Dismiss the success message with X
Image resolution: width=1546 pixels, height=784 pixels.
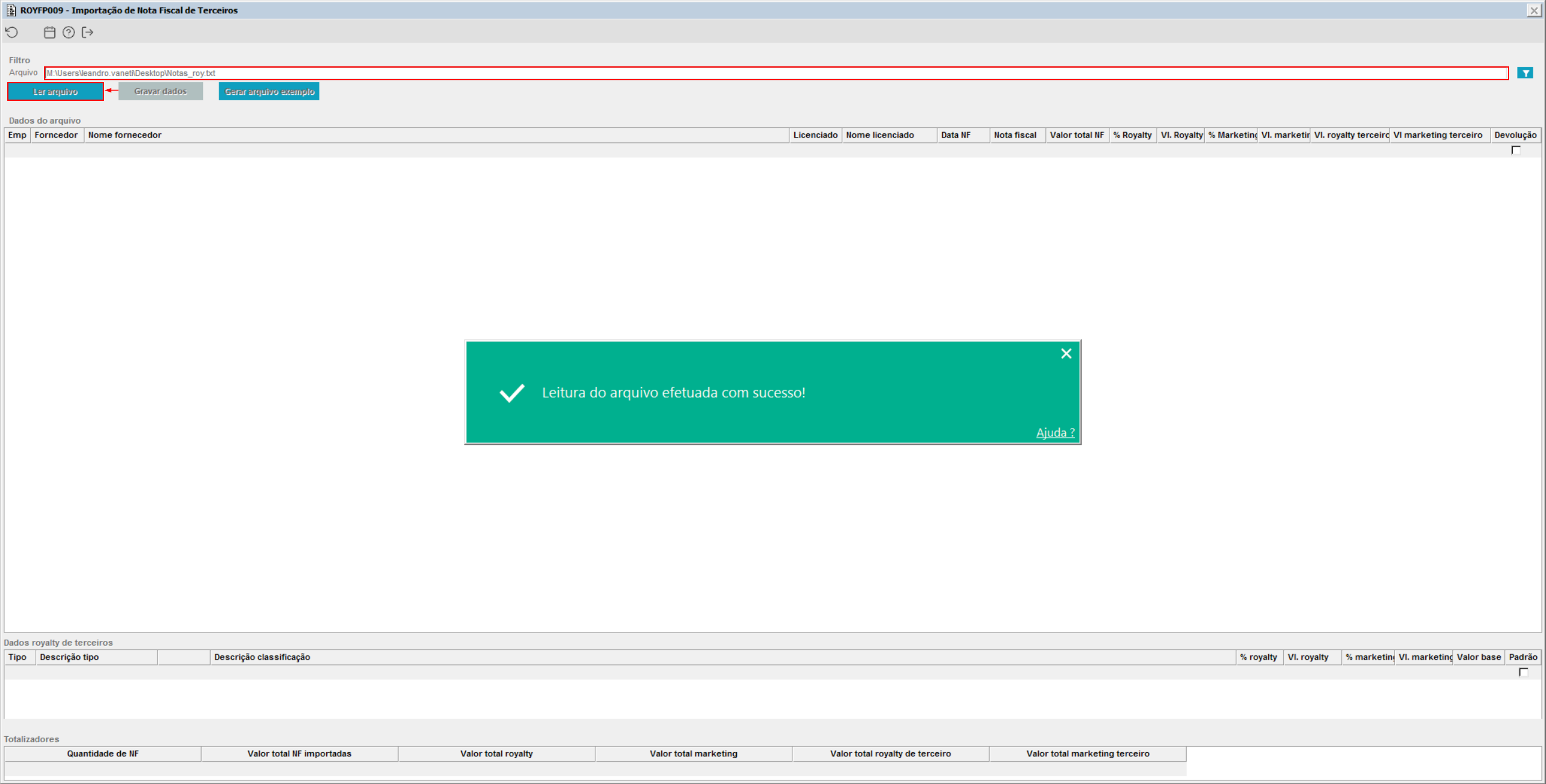[x=1066, y=354]
